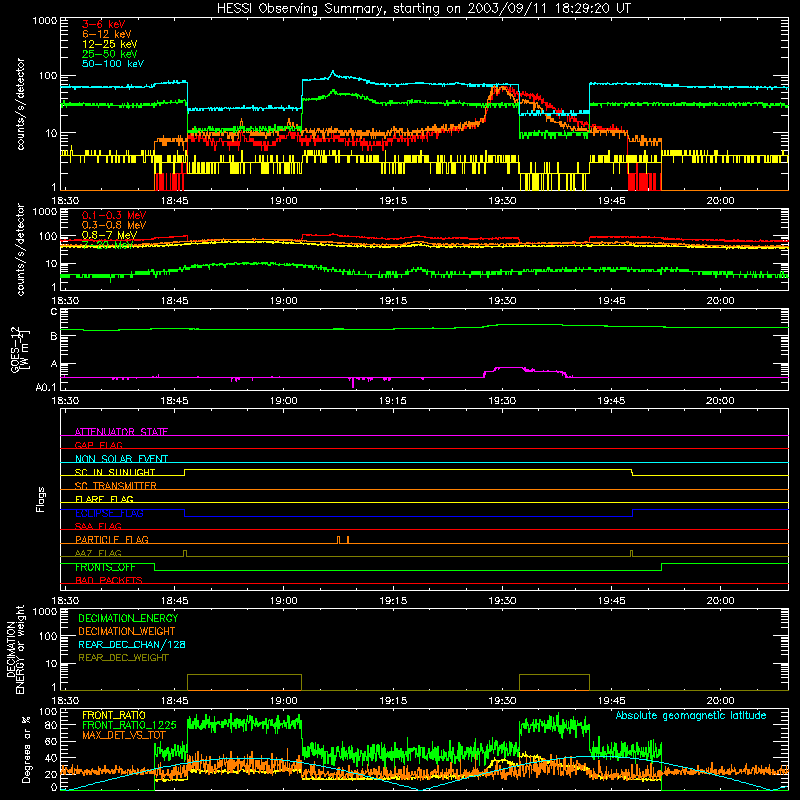The image size is (800, 800).
Task: Click the AAZ_FLAG label
Action: tap(98, 553)
